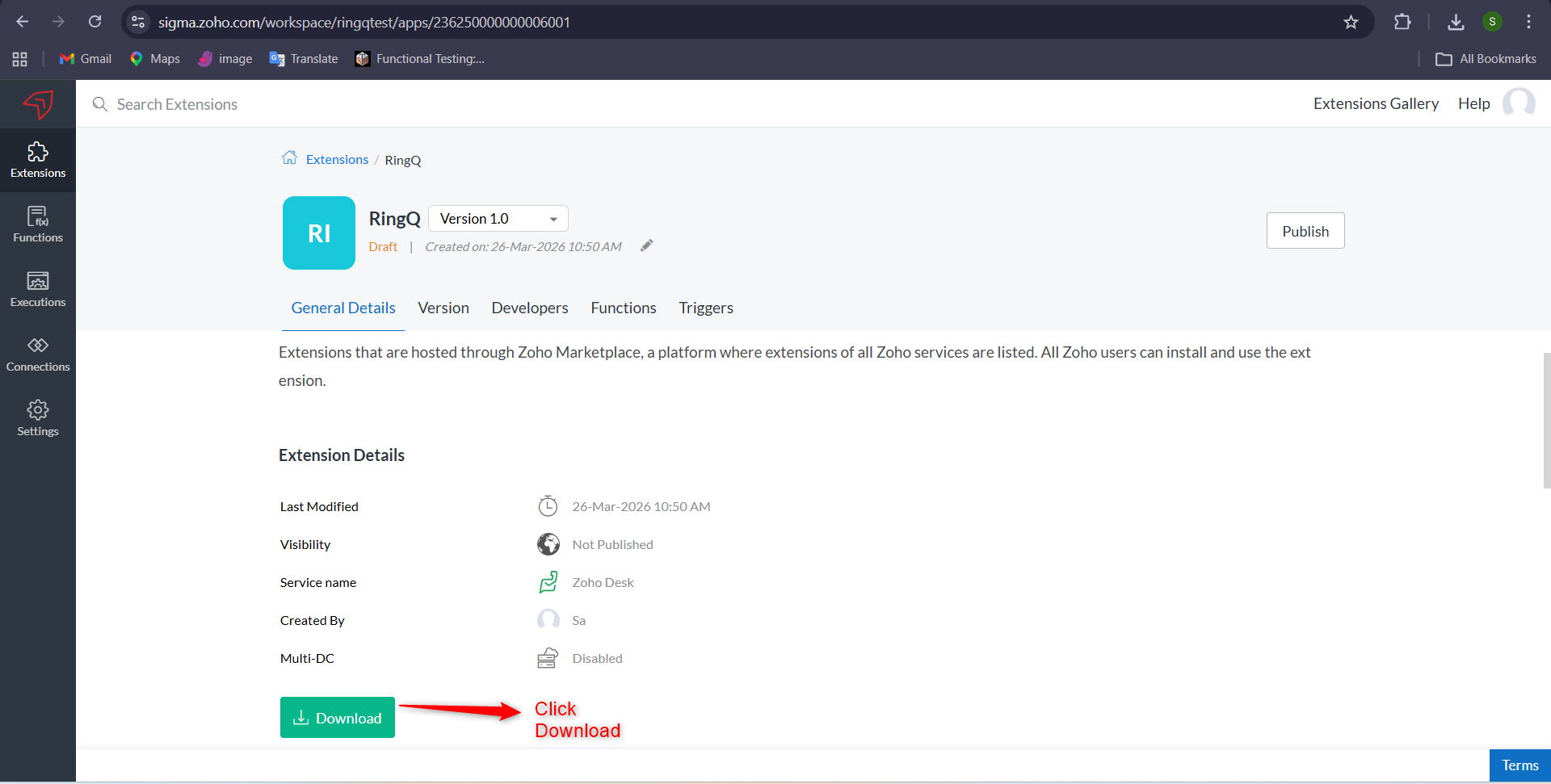Click the Zoho Desk service icon
Viewport: 1551px width, 784px height.
point(548,582)
